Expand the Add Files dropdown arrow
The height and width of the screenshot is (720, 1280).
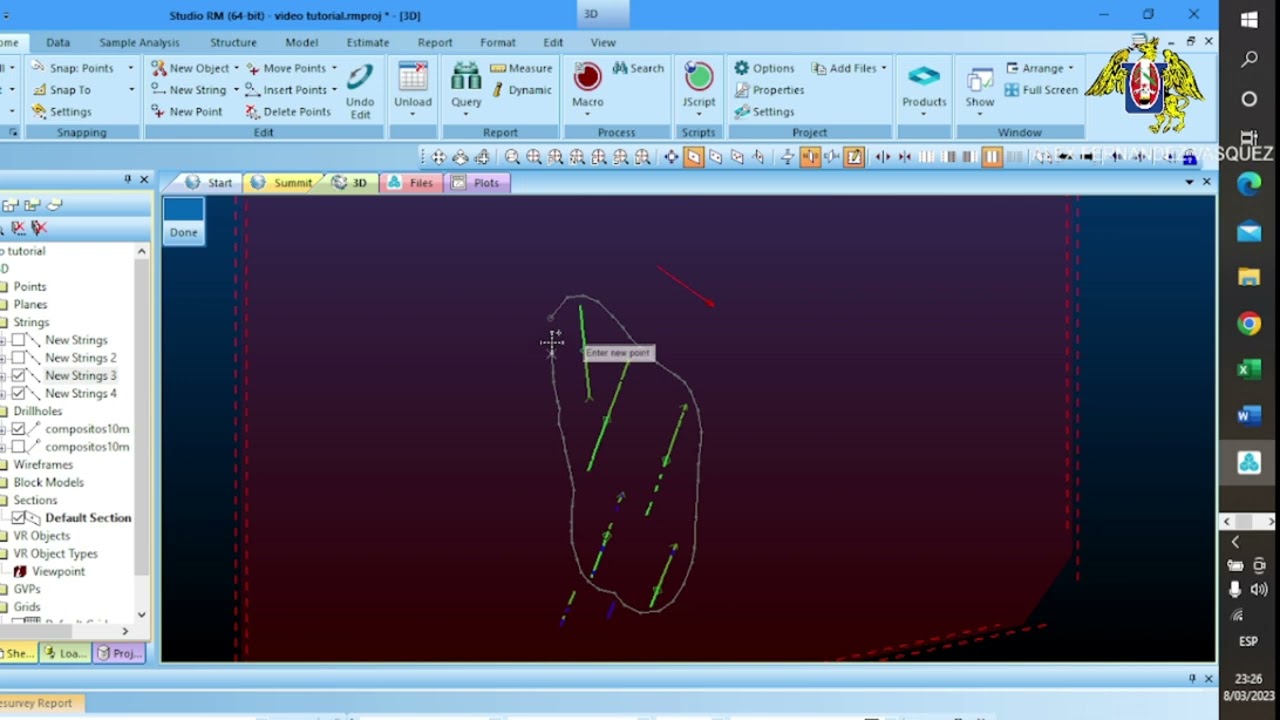[x=884, y=68]
